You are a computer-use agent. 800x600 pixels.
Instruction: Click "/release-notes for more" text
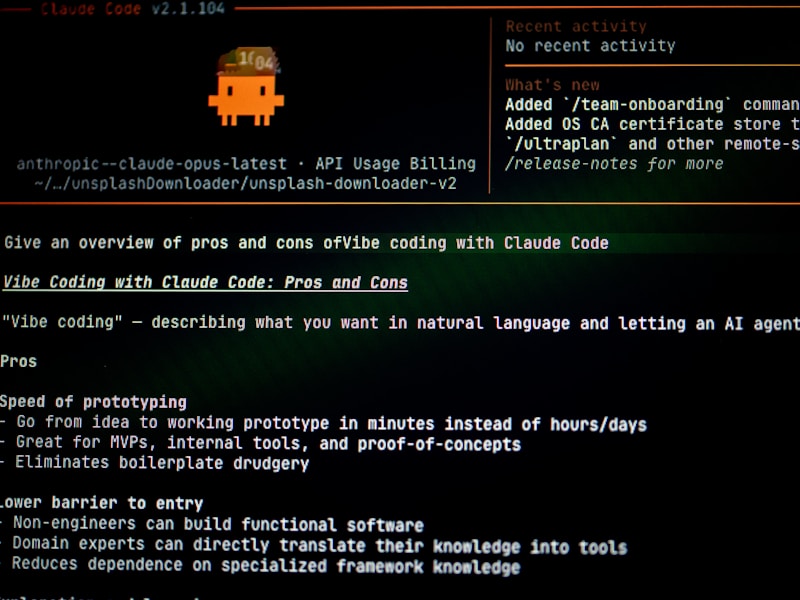614,164
